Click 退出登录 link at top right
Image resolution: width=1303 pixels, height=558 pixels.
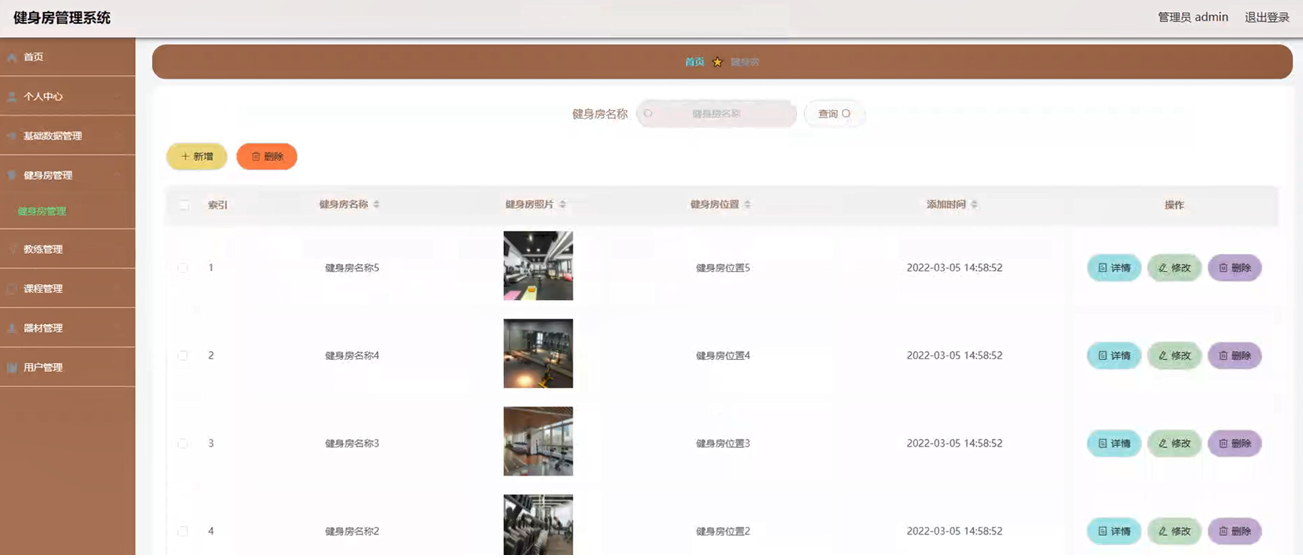tap(1266, 18)
